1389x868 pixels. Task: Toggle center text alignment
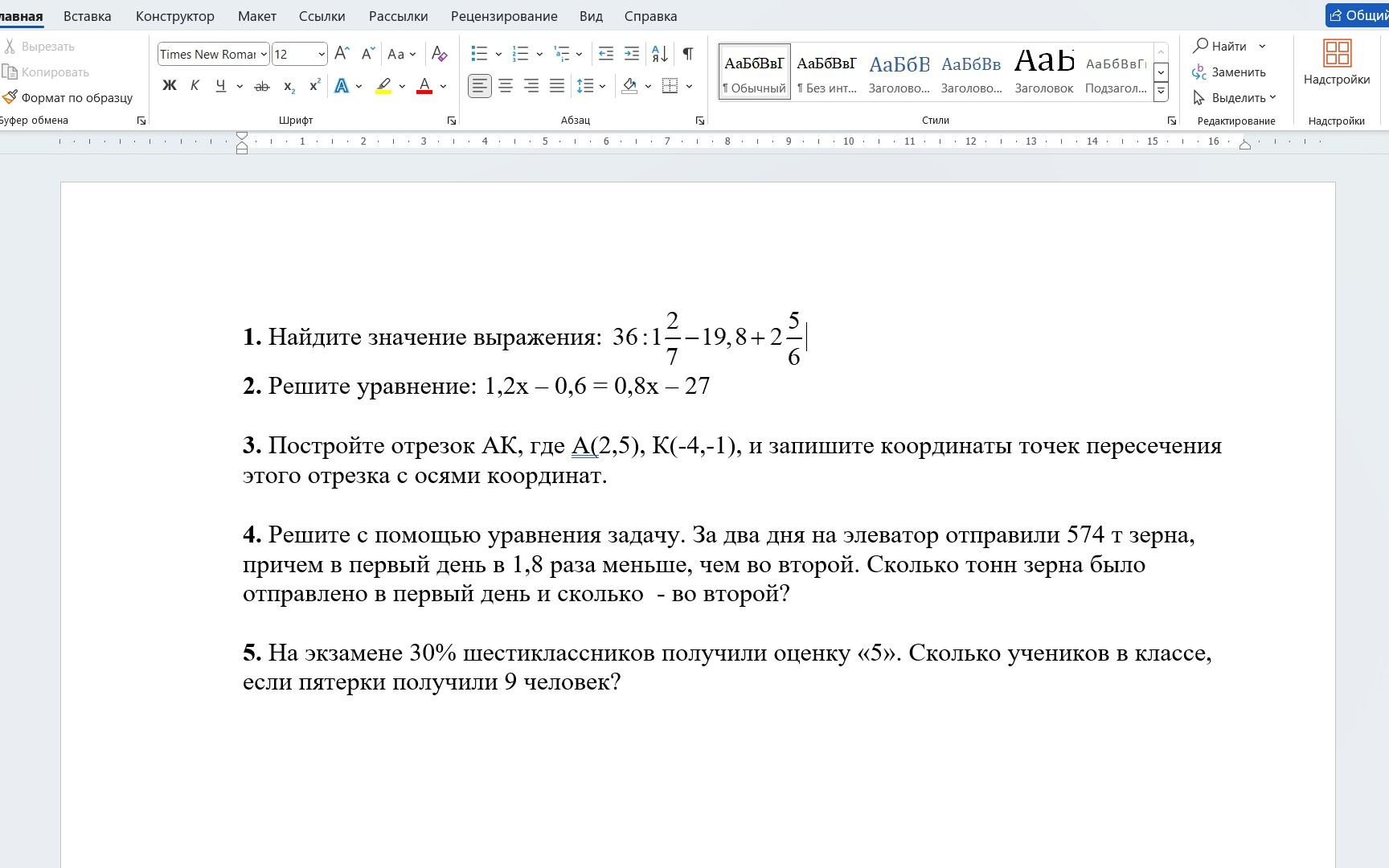506,86
